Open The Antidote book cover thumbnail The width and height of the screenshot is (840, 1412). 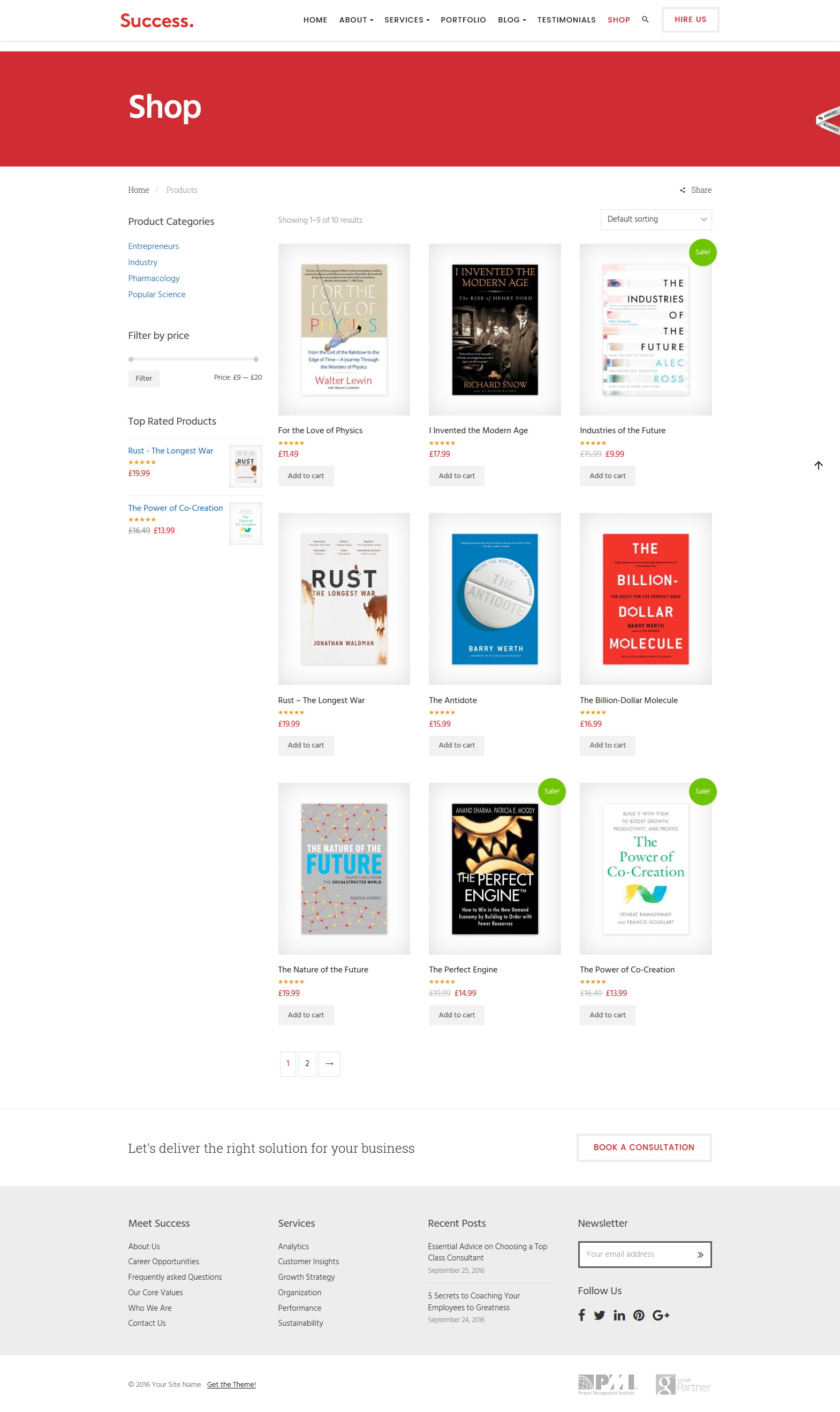click(x=494, y=599)
